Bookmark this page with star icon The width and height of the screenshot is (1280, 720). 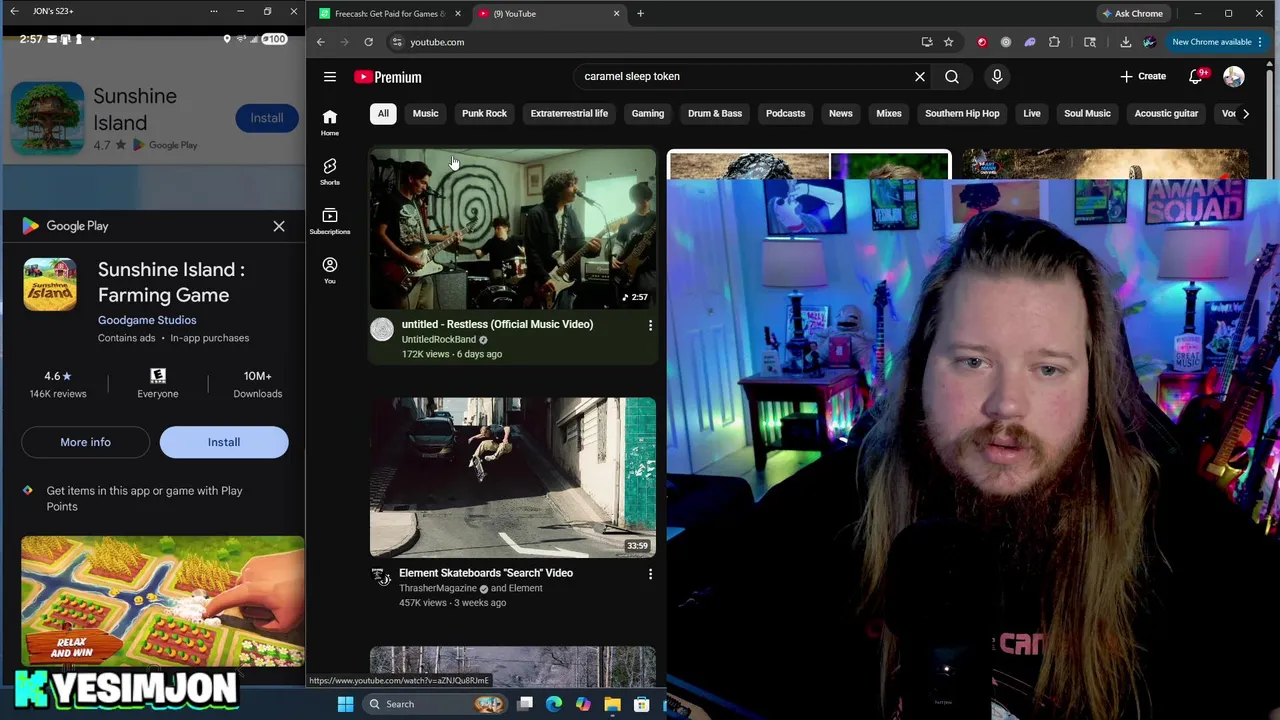point(949,42)
